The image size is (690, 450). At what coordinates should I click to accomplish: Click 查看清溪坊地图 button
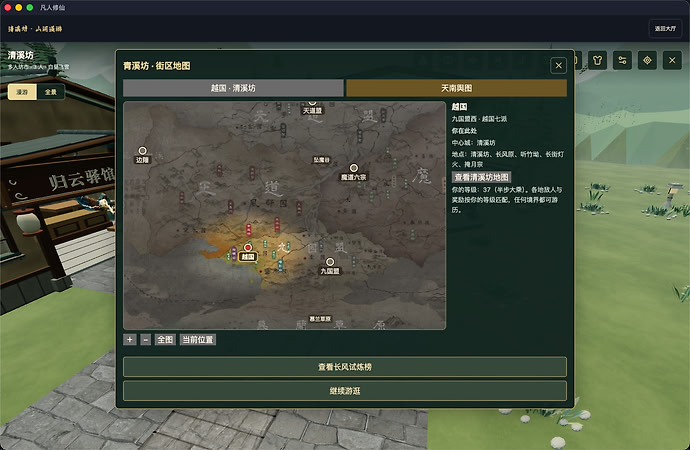point(481,177)
